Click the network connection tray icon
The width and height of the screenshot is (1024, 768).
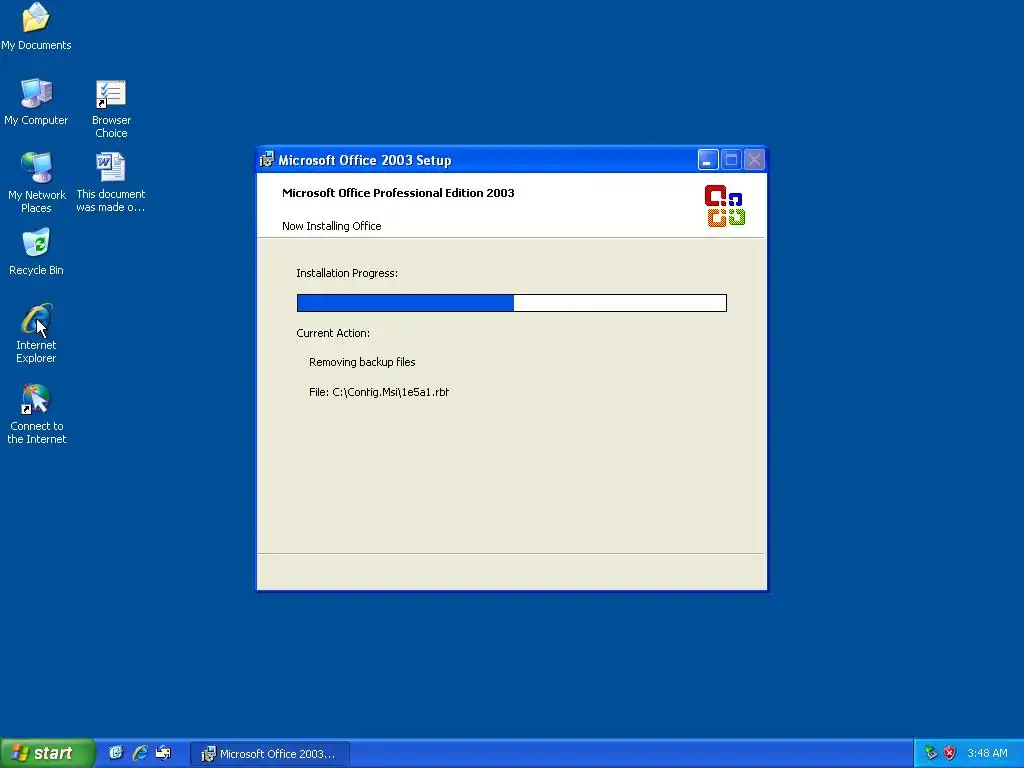pyautogui.click(x=931, y=753)
